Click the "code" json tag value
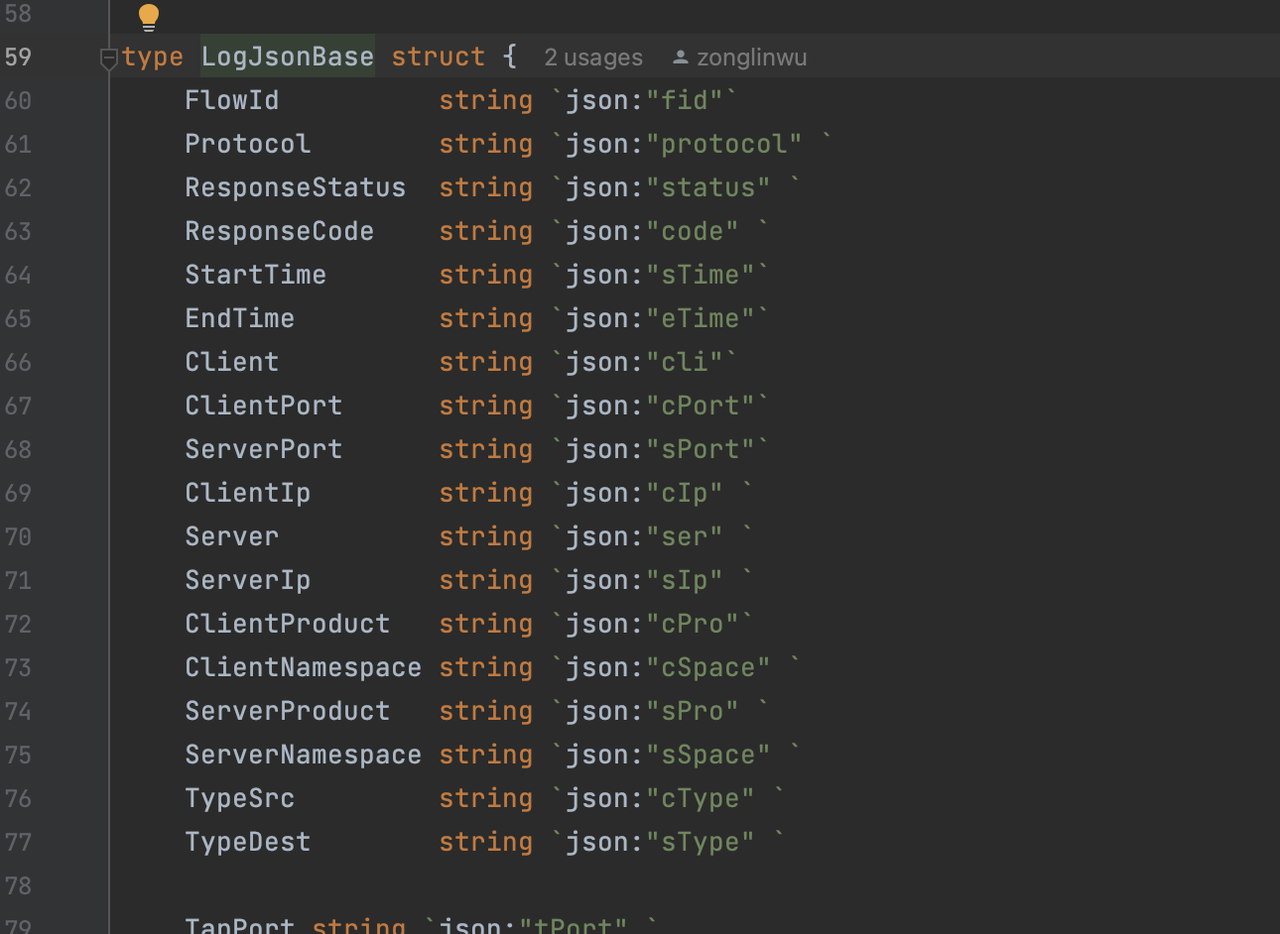The height and width of the screenshot is (934, 1280). 693,231
